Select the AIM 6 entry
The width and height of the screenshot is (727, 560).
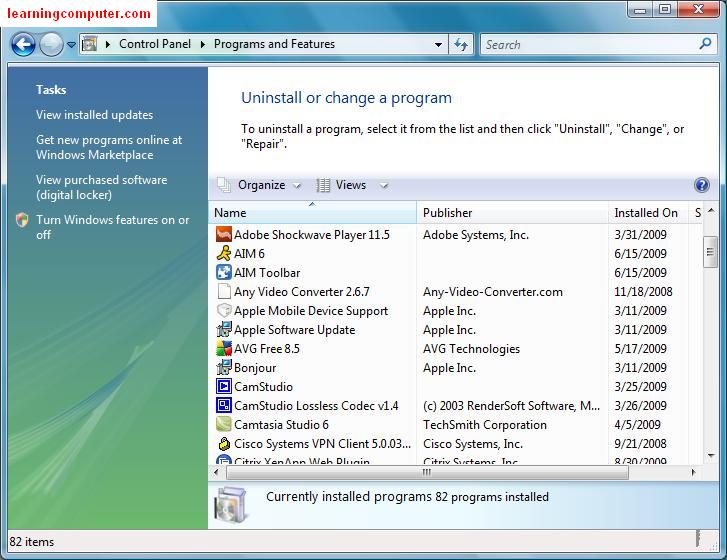pyautogui.click(x=249, y=254)
